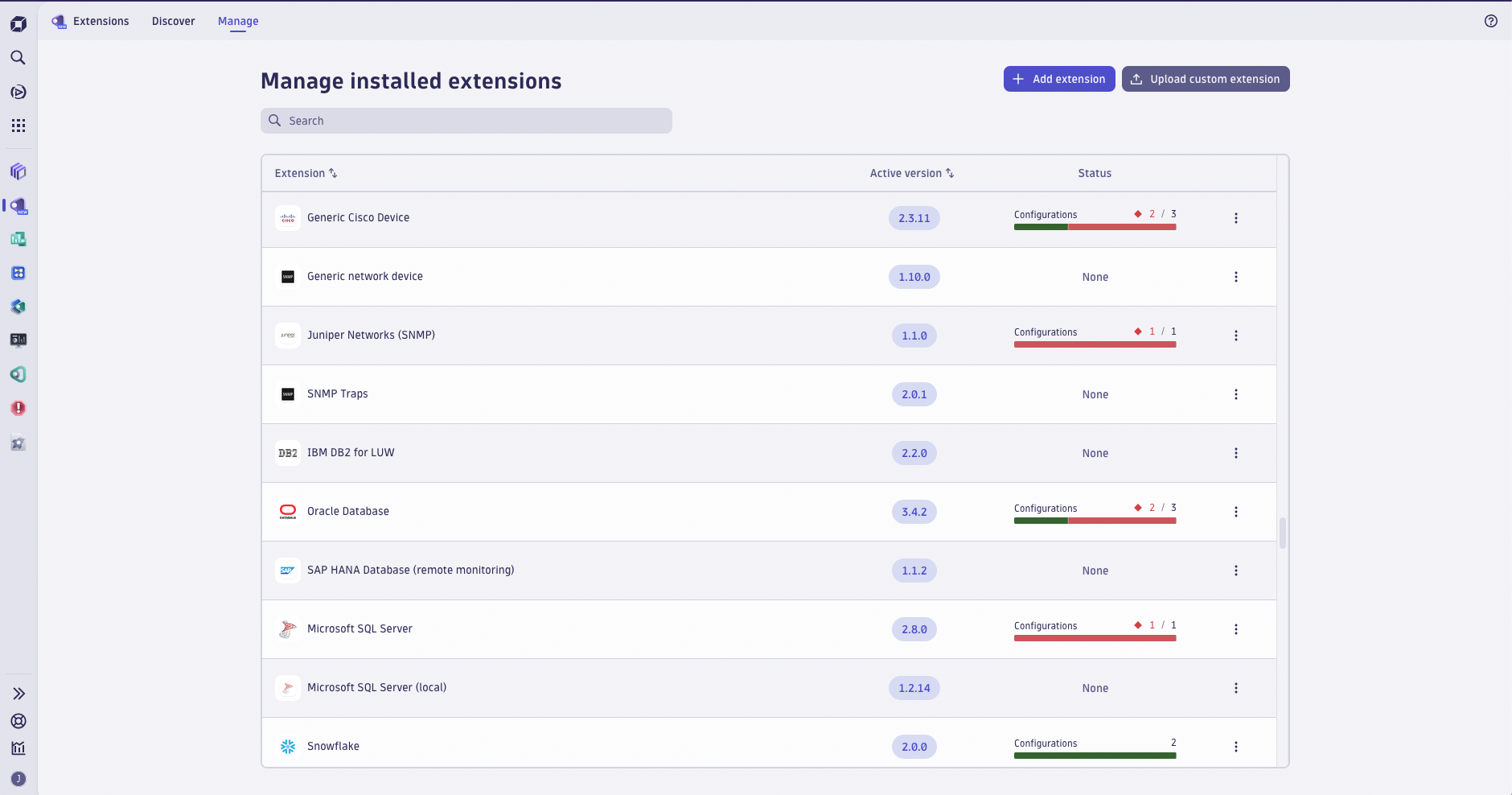Open actions menu for Microsoft SQL Server (local)
1512x795 pixels.
(x=1236, y=688)
